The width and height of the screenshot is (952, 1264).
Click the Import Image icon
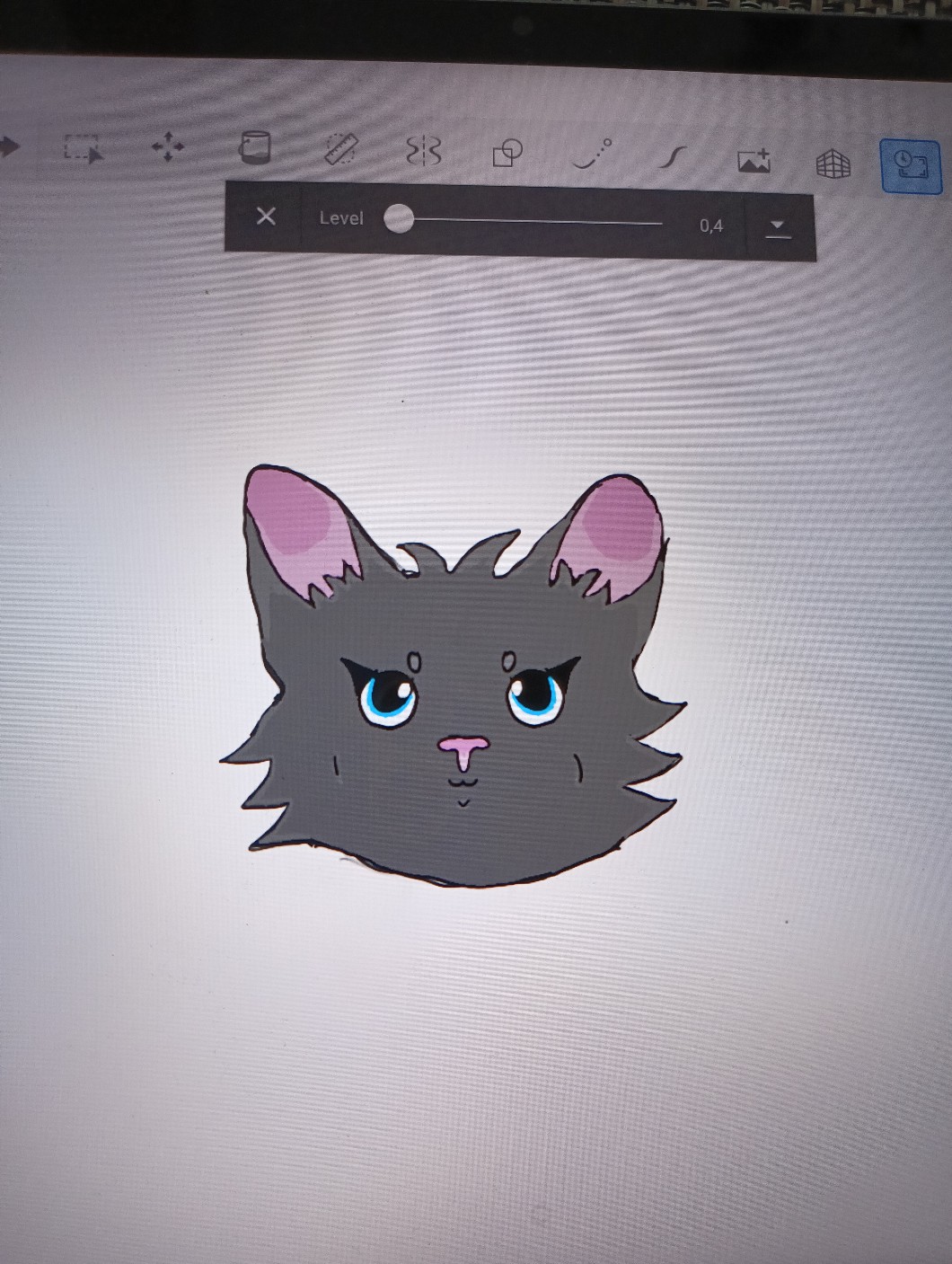tap(754, 161)
